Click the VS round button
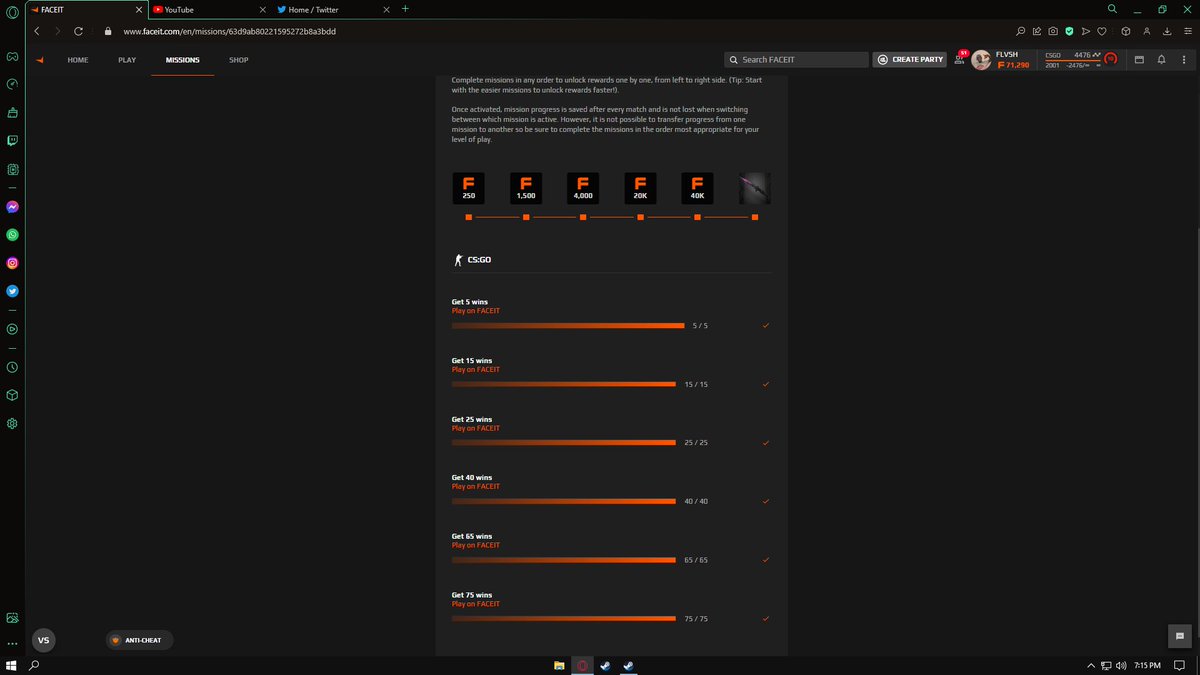The image size is (1200, 675). pos(43,640)
